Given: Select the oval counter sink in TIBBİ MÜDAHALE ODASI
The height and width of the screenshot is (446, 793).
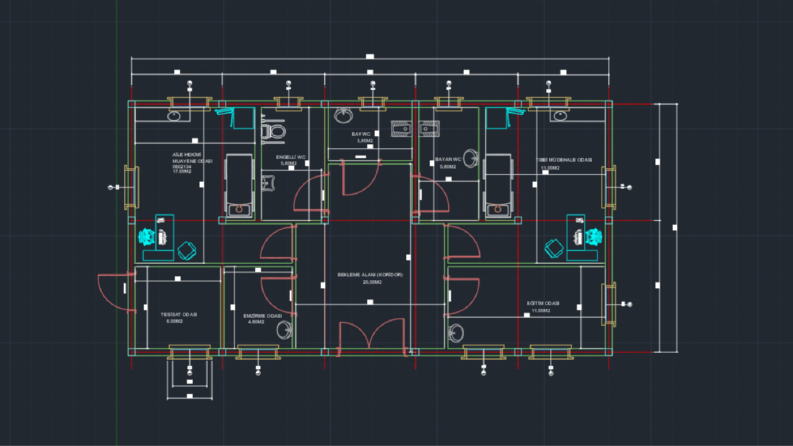Looking at the screenshot, I should 560,116.
